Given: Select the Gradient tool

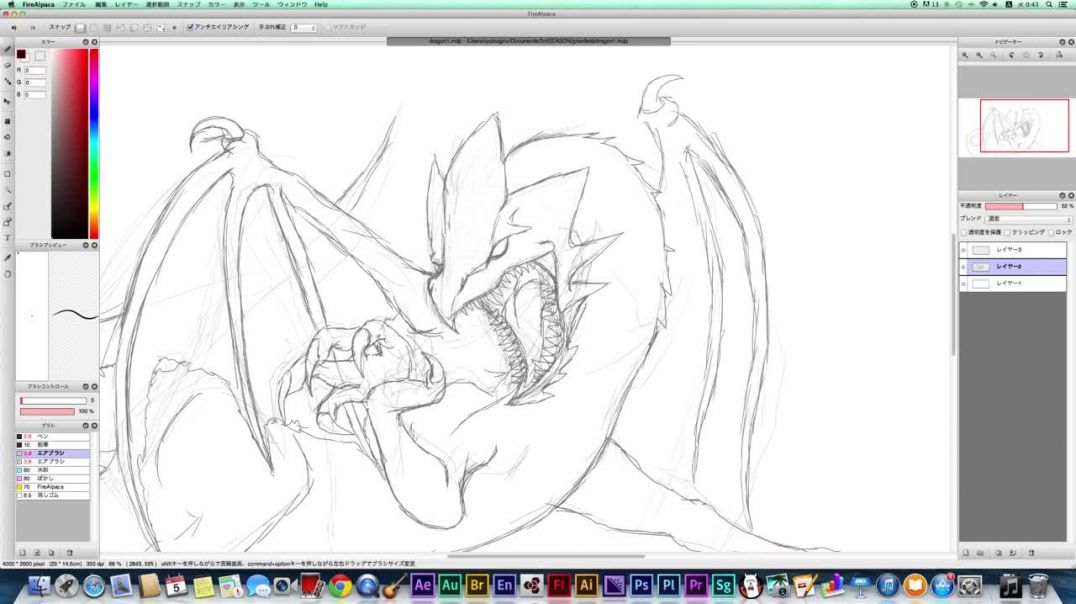Looking at the screenshot, I should 8,154.
